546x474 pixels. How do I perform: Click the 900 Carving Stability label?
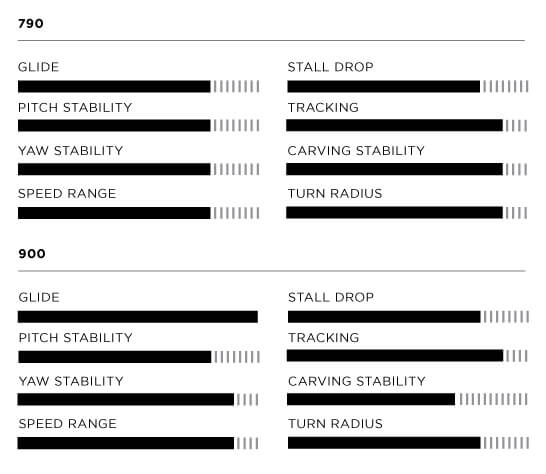(x=357, y=381)
